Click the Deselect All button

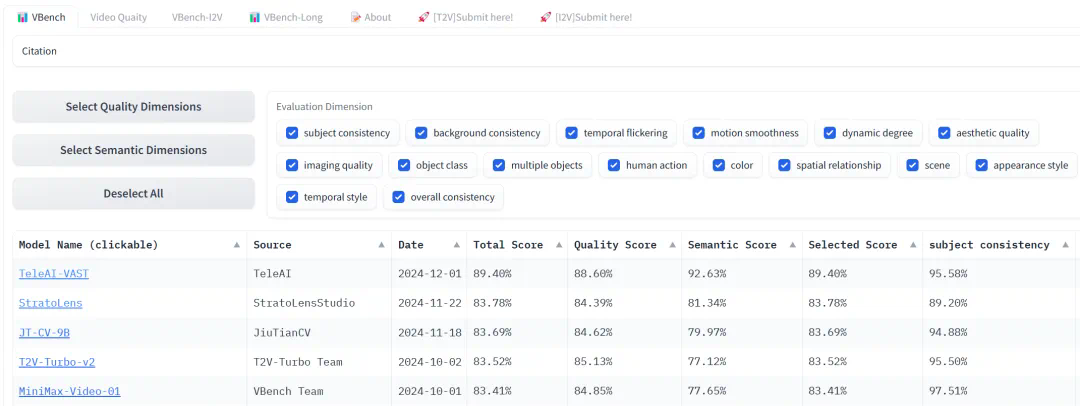point(133,193)
